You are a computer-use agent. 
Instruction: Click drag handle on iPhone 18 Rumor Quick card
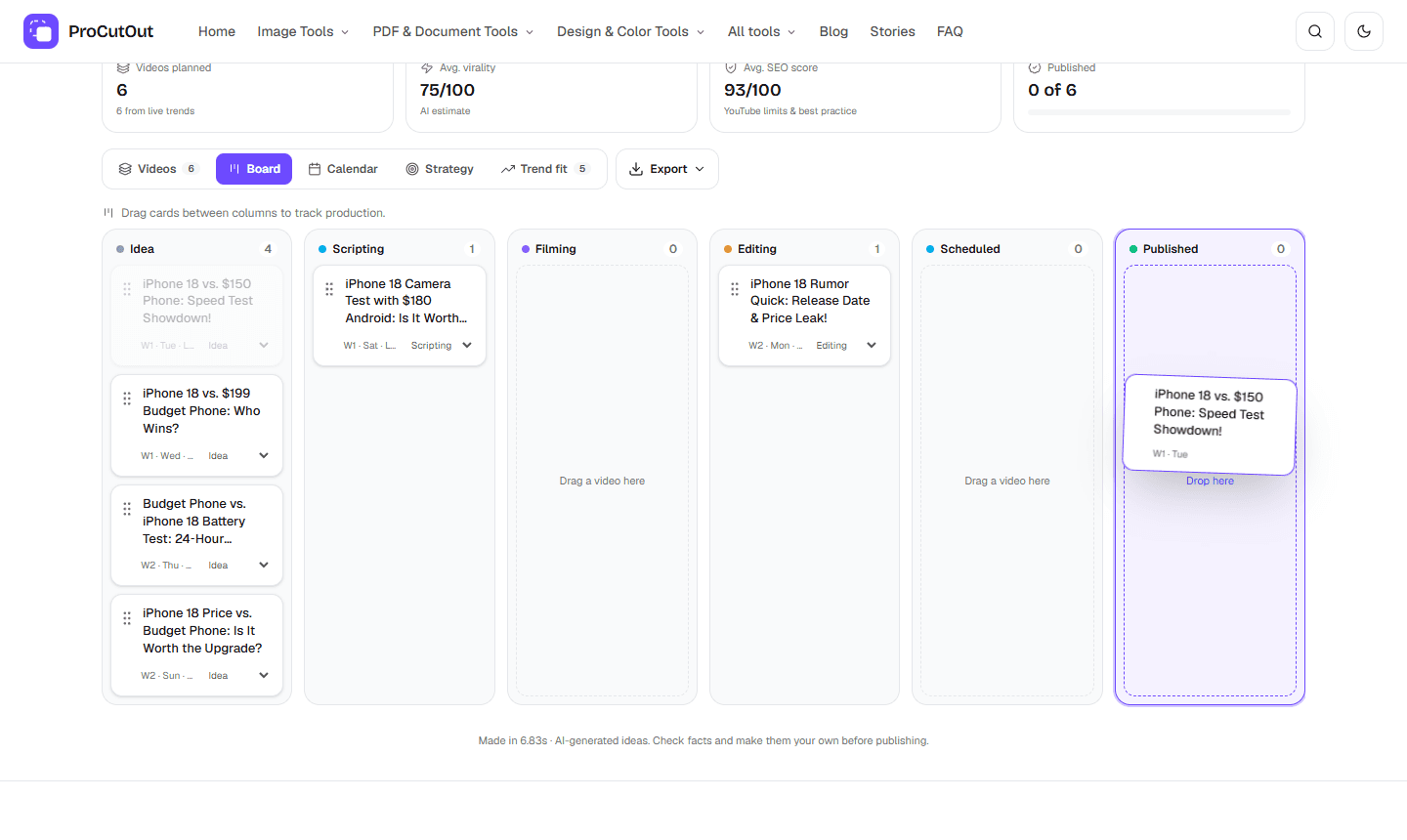point(735,289)
